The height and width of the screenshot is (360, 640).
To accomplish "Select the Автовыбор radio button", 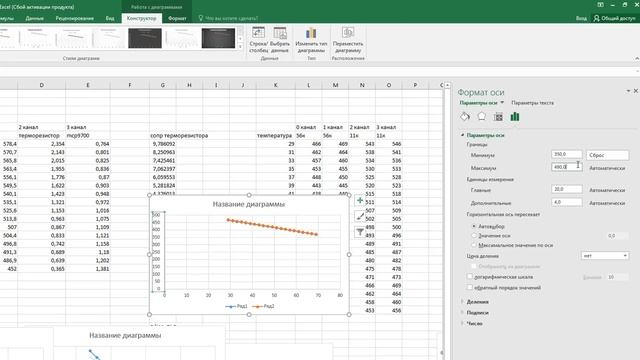I will click(474, 226).
